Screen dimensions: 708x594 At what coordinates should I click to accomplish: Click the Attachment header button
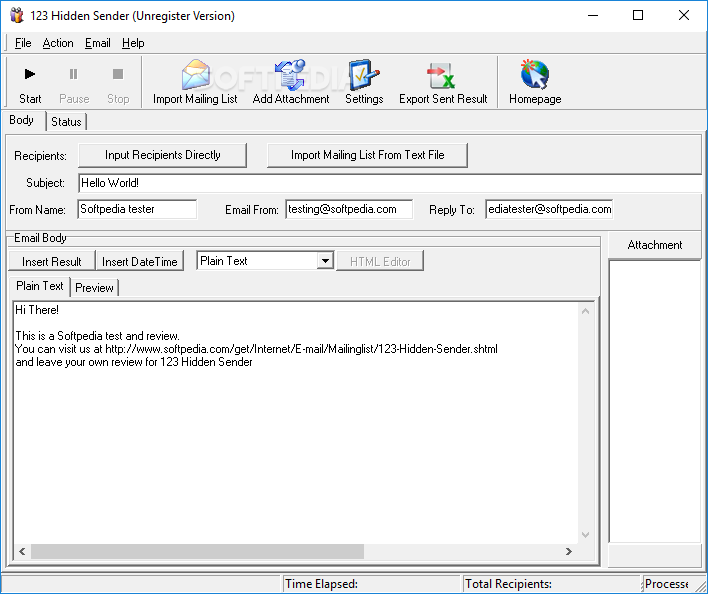654,245
